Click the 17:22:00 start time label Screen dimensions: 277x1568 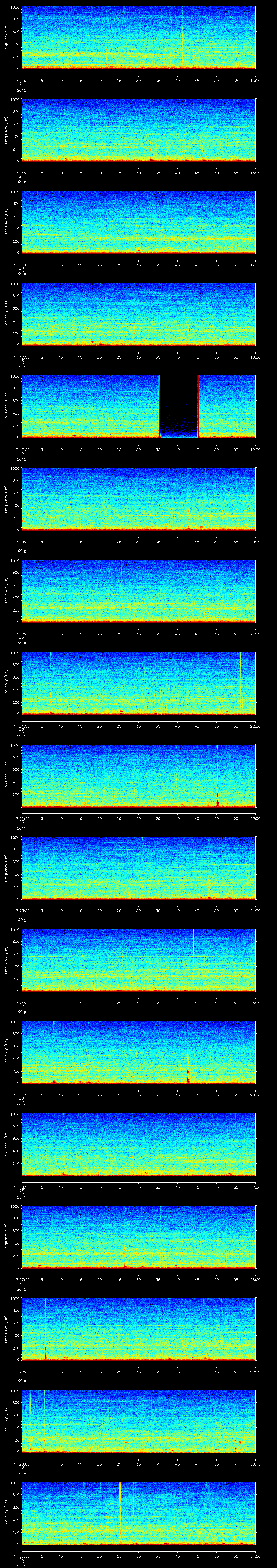click(x=21, y=818)
